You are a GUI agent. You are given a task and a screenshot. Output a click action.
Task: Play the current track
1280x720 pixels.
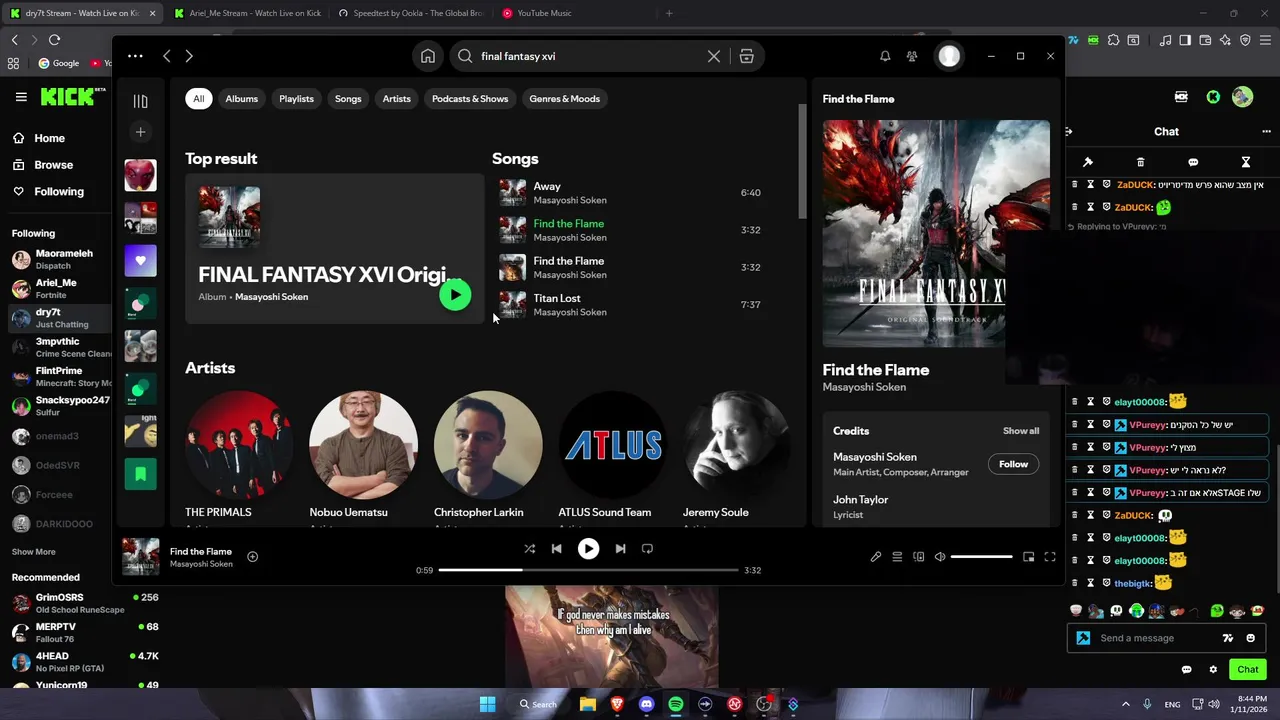[x=588, y=549]
